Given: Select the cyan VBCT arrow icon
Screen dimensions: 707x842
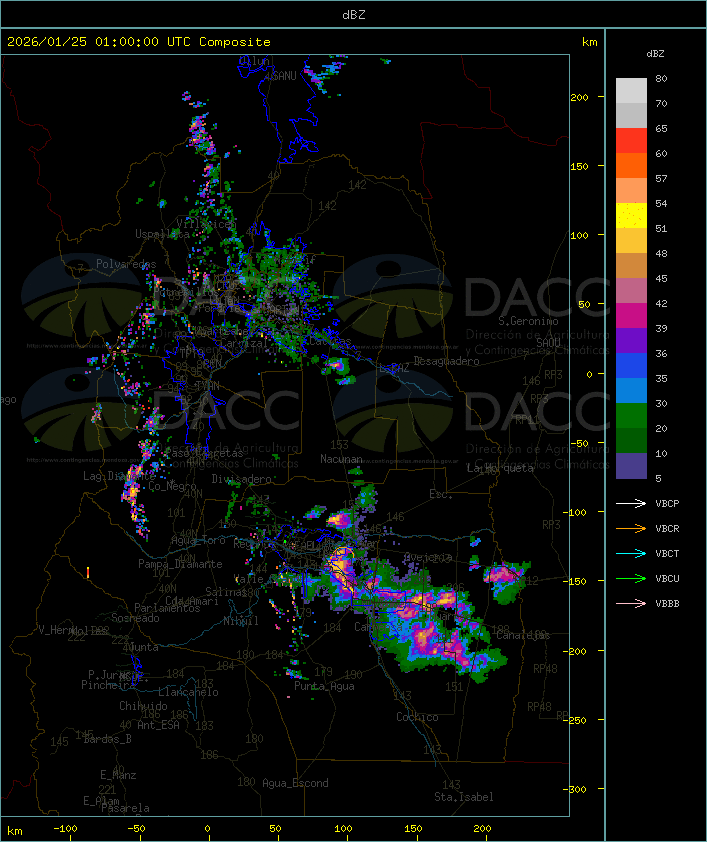Looking at the screenshot, I should click(x=630, y=553).
